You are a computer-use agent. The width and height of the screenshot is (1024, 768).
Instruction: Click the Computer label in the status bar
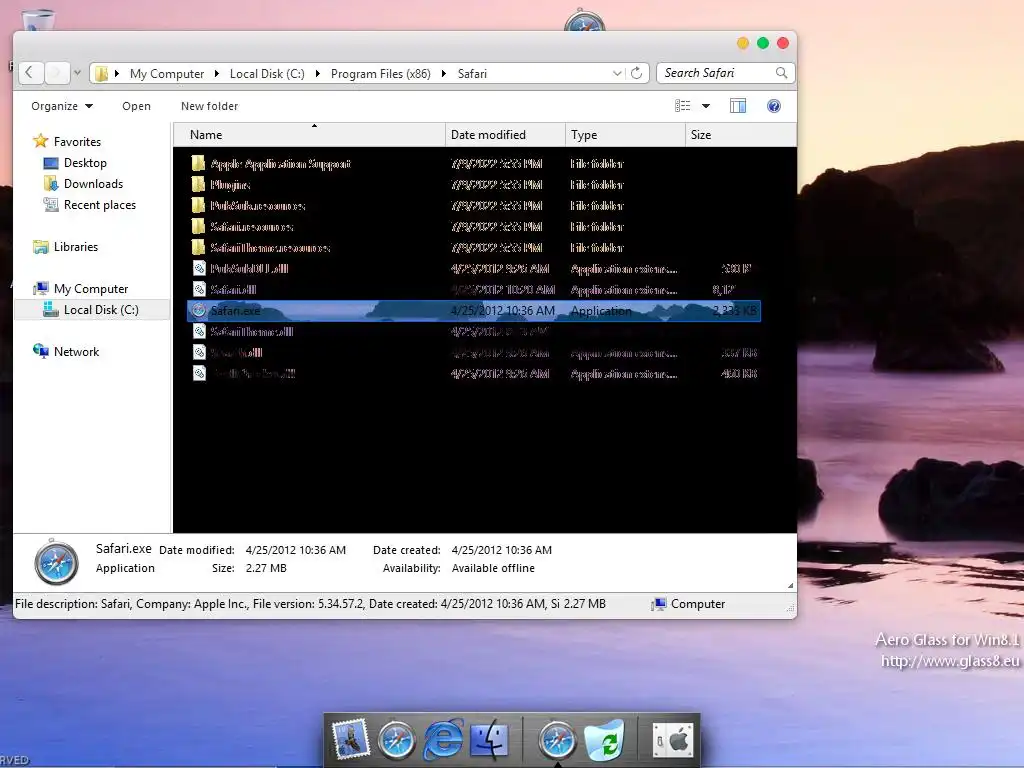(697, 604)
